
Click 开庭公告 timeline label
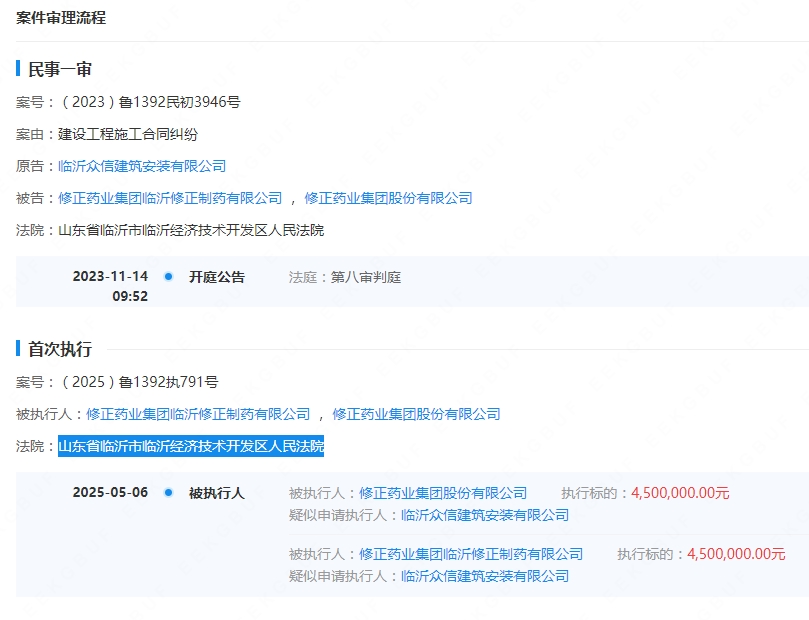click(217, 277)
